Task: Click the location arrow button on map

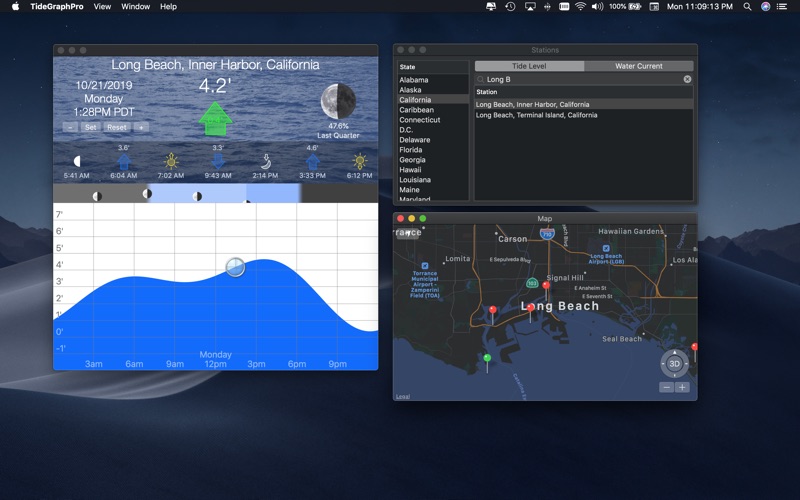Action: [x=408, y=234]
